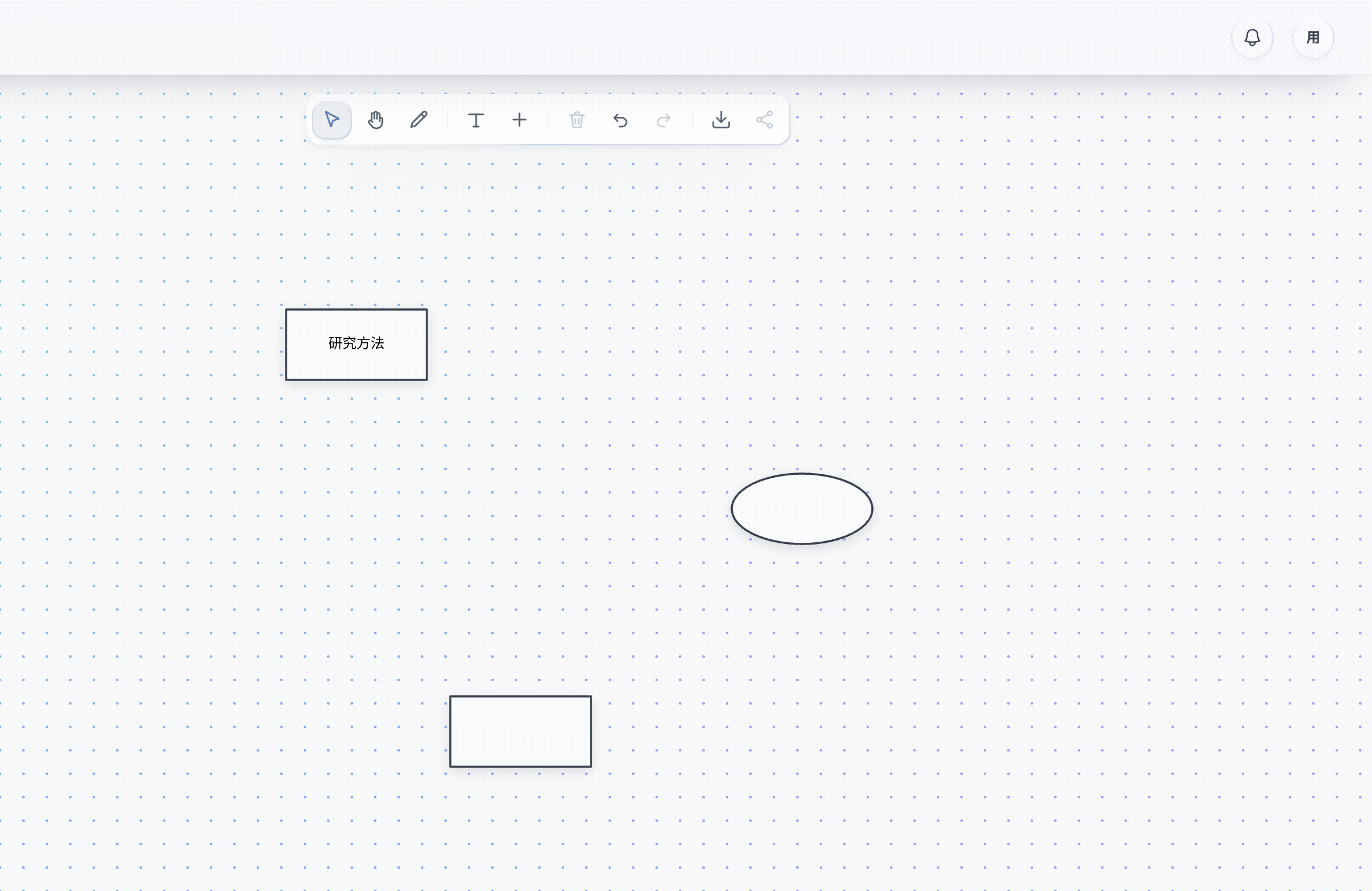Open the user avatar labeled 用
The image size is (1372, 891).
[x=1313, y=38]
